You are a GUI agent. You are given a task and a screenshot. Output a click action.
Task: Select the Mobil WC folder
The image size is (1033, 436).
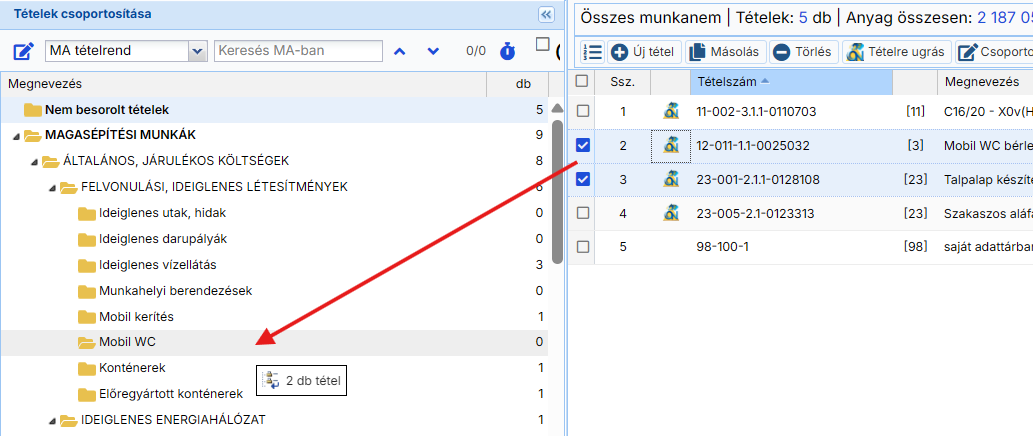click(x=127, y=342)
